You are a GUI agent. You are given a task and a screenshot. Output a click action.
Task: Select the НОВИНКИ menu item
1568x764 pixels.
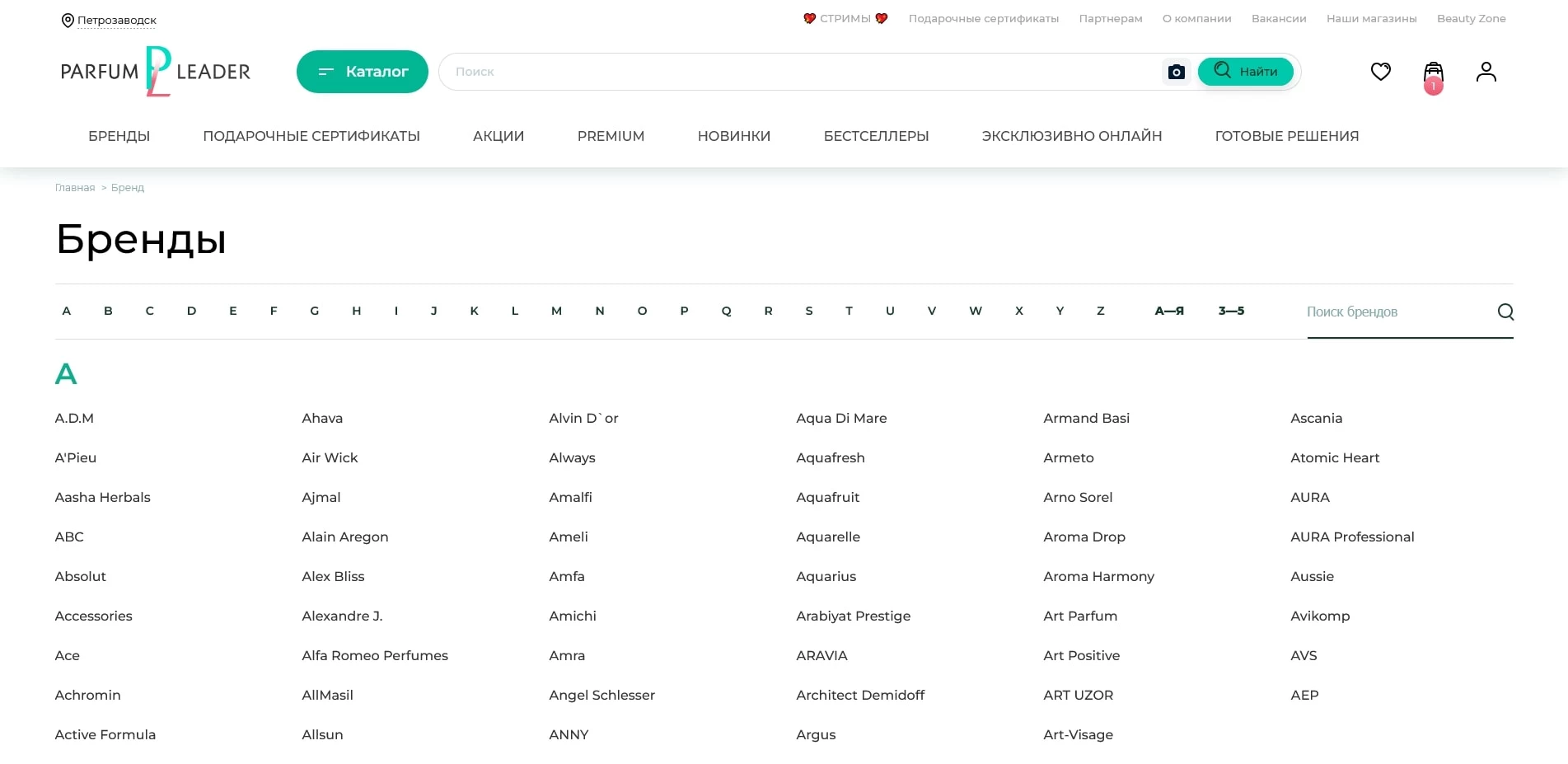[733, 136]
